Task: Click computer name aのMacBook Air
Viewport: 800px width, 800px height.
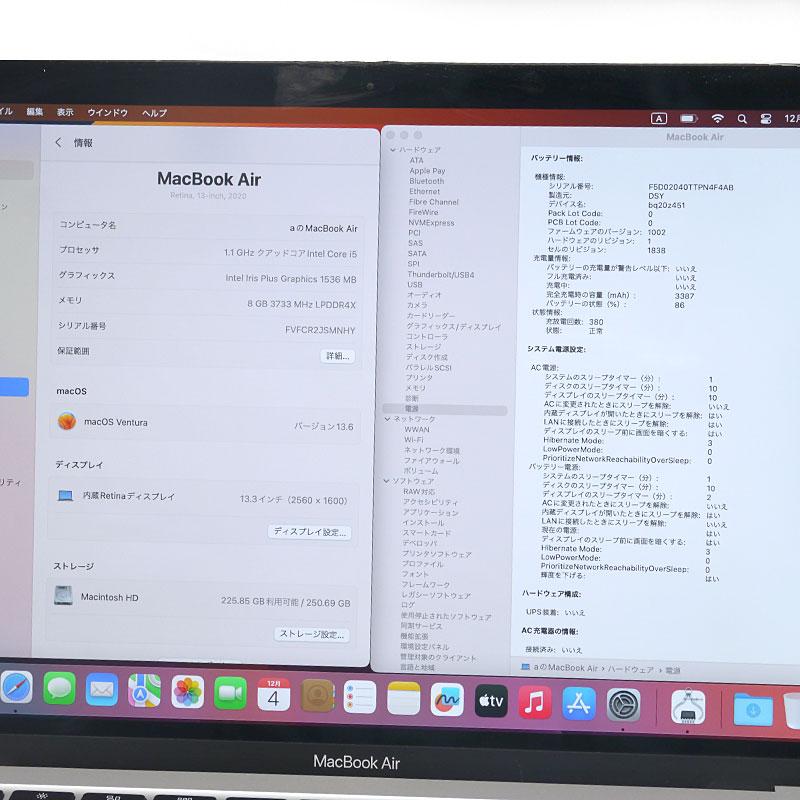Action: [323, 229]
